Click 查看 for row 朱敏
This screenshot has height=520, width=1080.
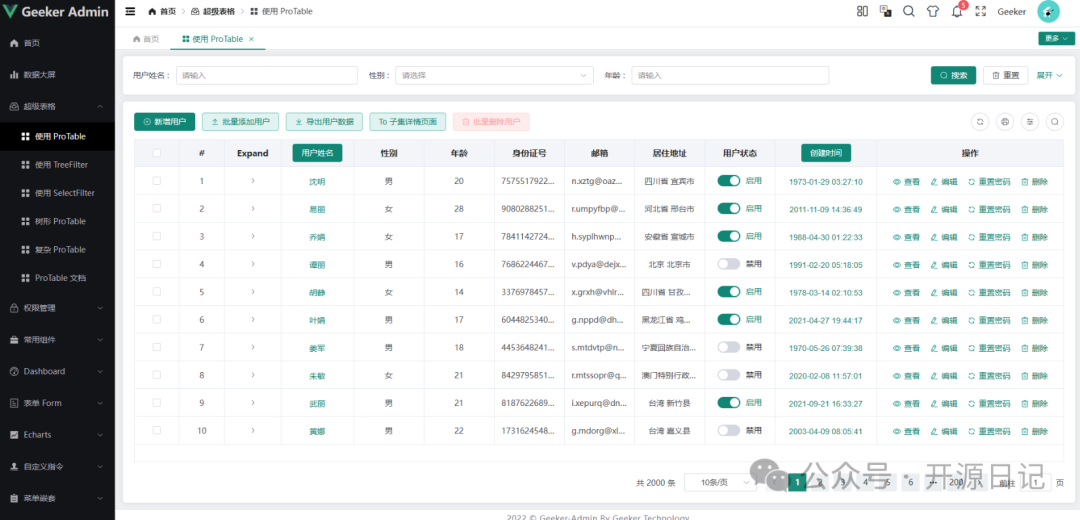(906, 375)
